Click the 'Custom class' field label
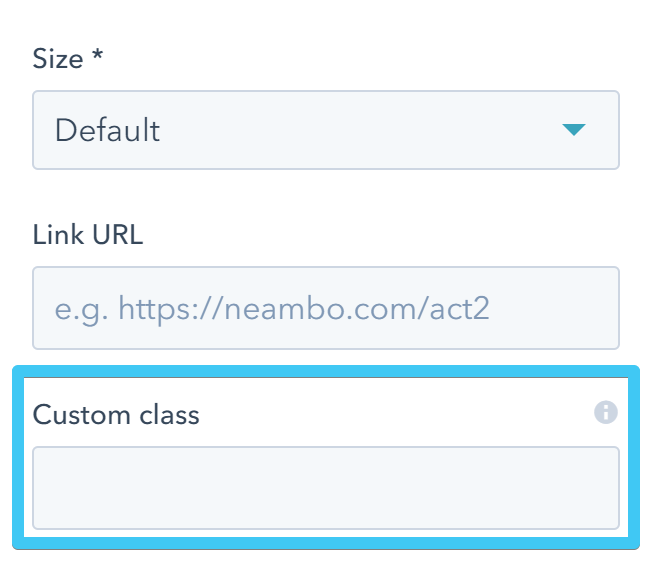 click(116, 414)
